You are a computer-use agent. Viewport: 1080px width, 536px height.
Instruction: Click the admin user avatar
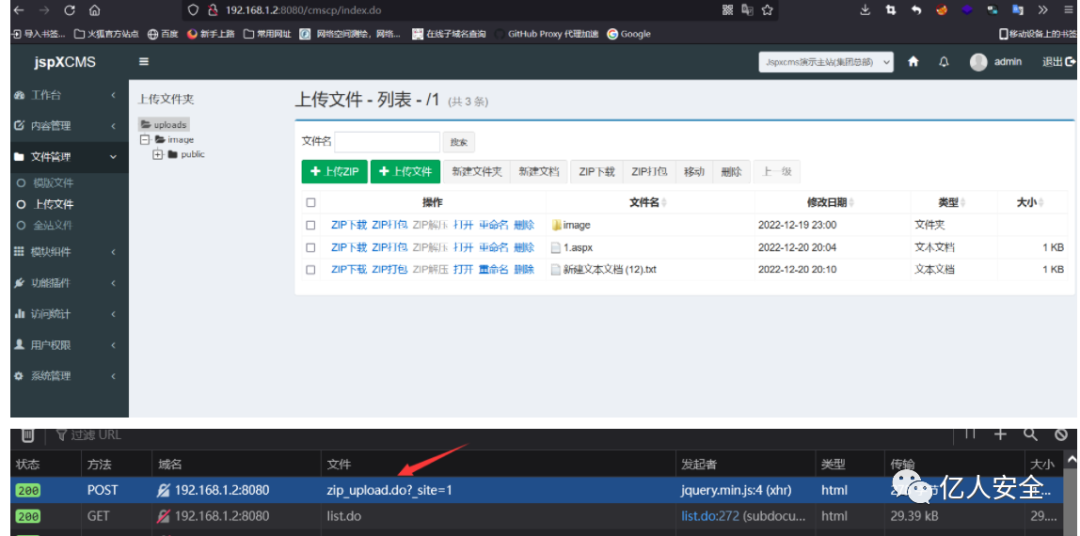point(978,62)
